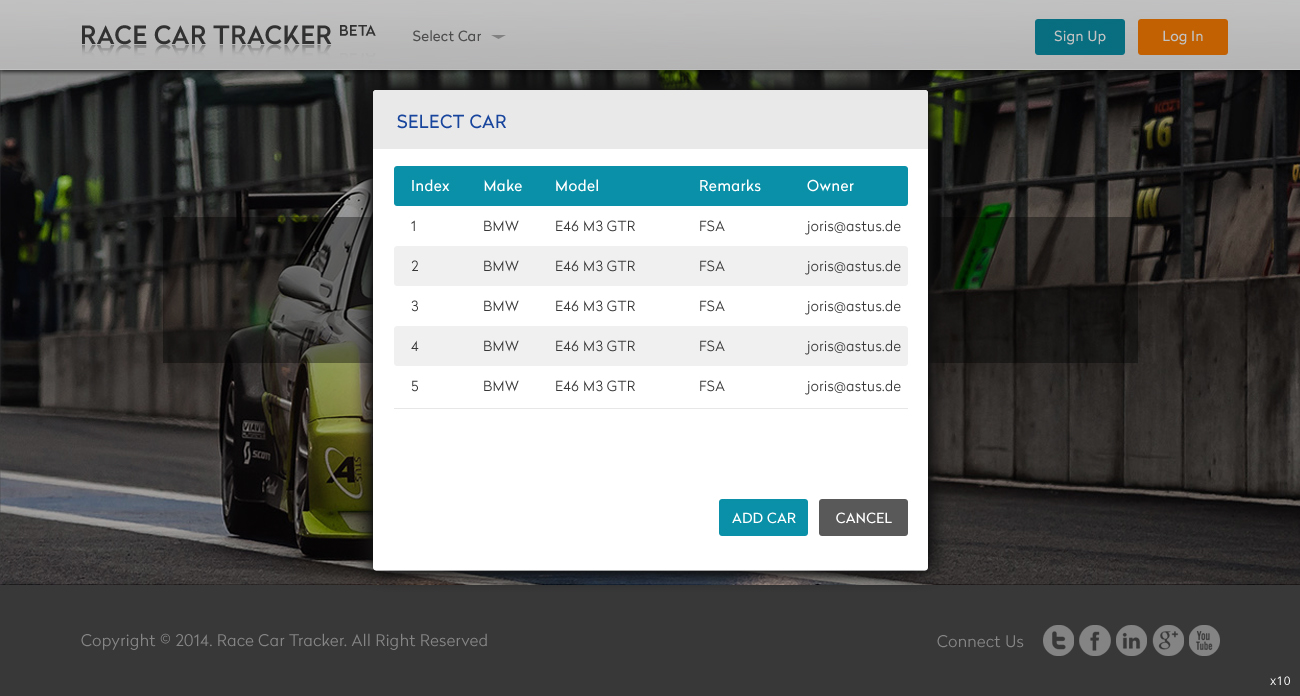Screen dimensions: 1300x696
Task: Open the YouTube social icon
Action: (1204, 641)
